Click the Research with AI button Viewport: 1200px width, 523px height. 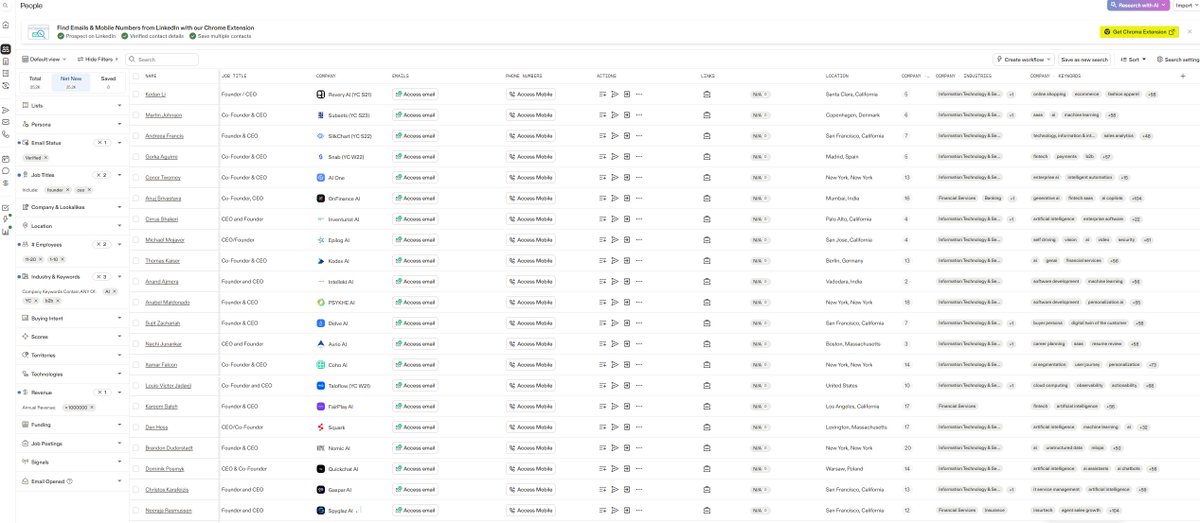1137,5
